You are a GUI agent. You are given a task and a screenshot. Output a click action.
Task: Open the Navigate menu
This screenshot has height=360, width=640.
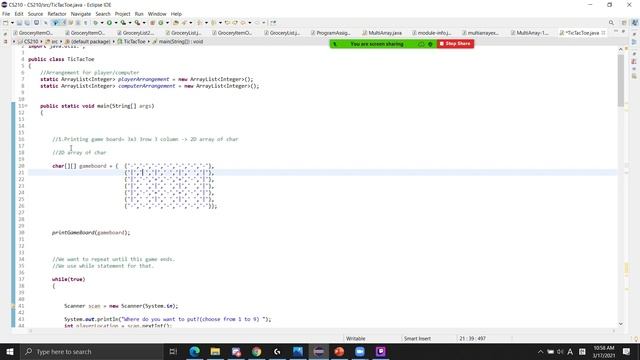[x=81, y=14]
